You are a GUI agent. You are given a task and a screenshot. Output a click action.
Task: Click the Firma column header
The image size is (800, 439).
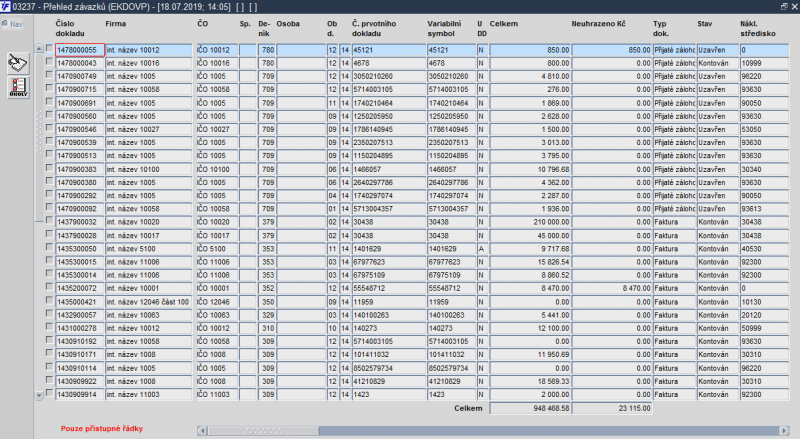tap(116, 23)
